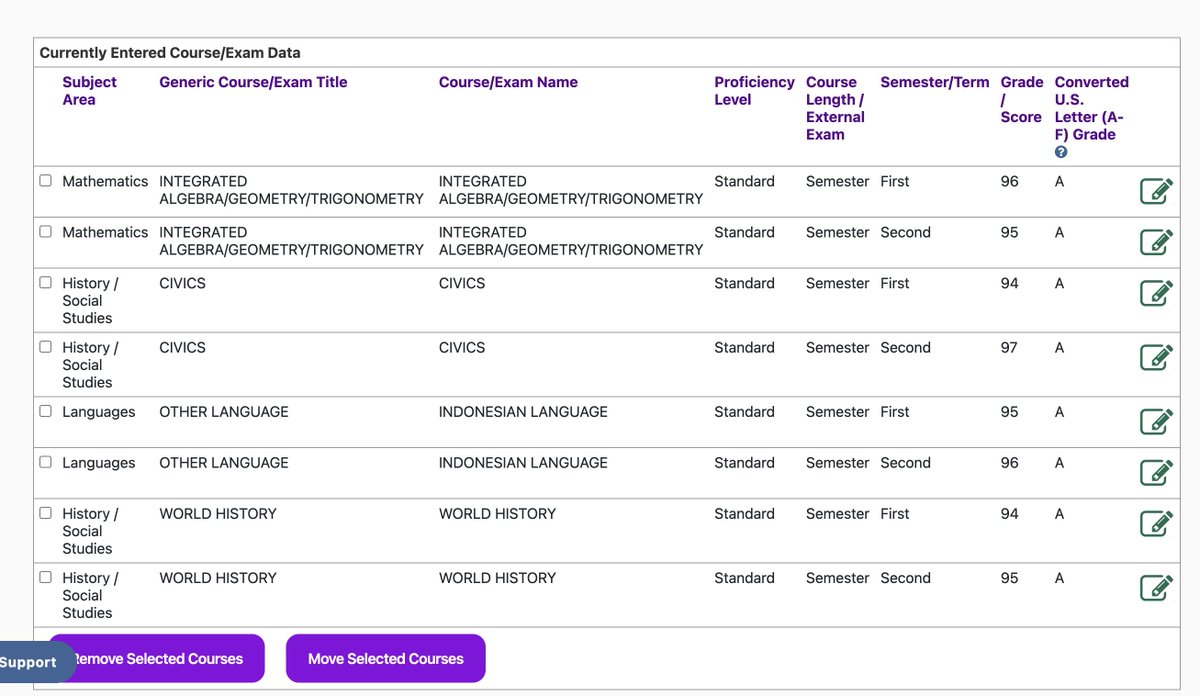Edit the Civics First semester entry
The height and width of the screenshot is (696, 1200).
click(x=1156, y=292)
